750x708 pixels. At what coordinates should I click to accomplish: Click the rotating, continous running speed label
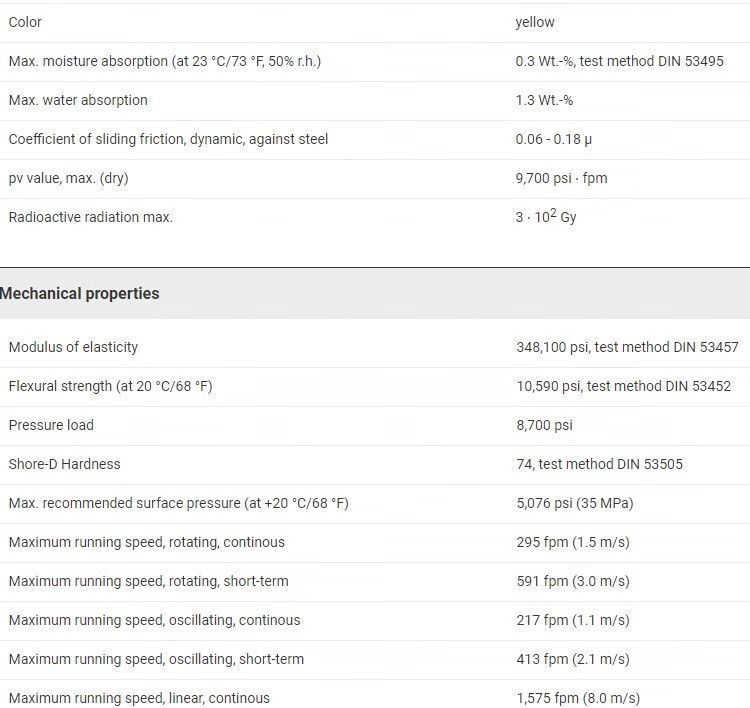coord(146,542)
